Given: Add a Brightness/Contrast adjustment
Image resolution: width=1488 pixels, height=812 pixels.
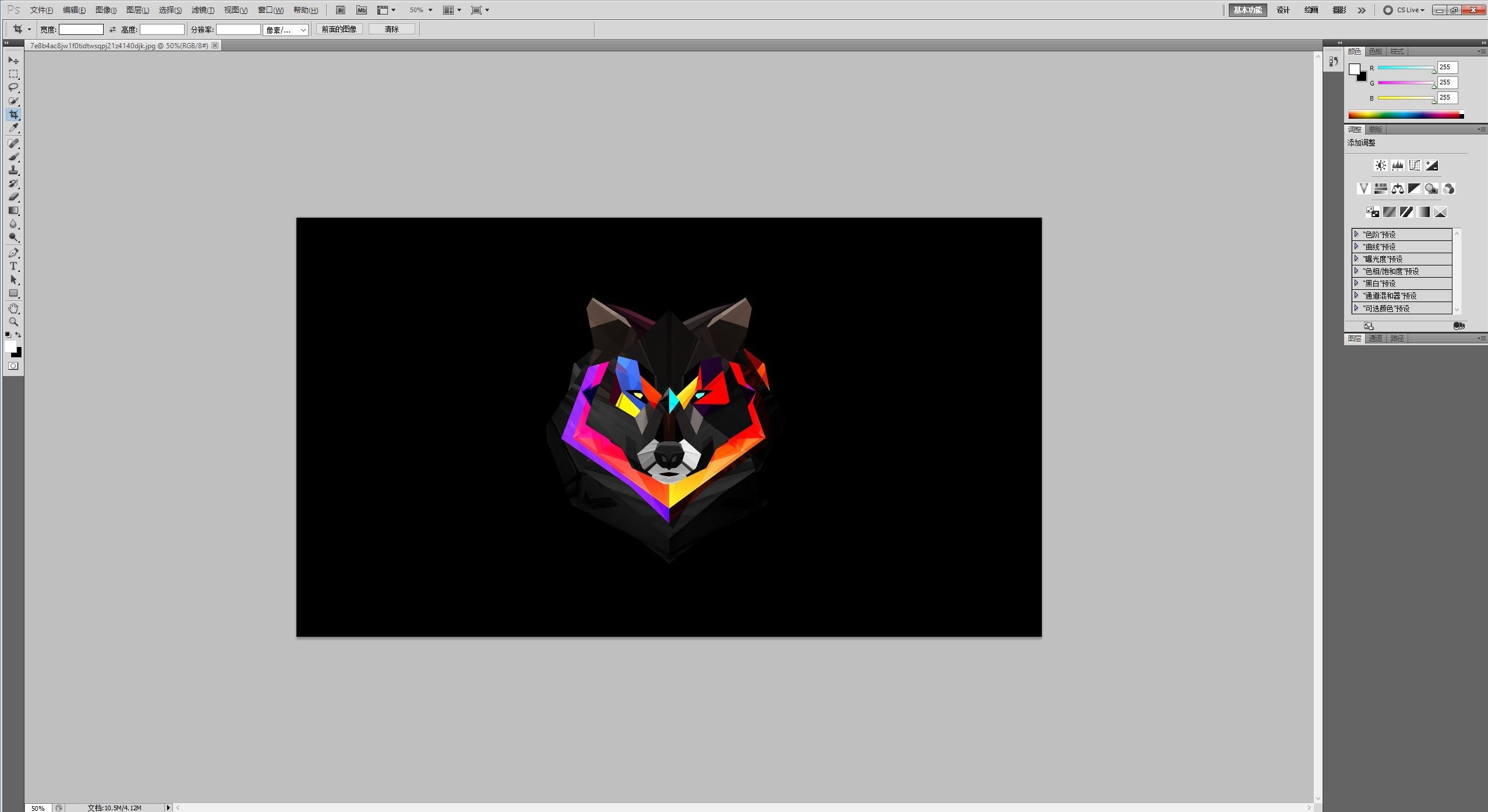Looking at the screenshot, I should point(1380,166).
